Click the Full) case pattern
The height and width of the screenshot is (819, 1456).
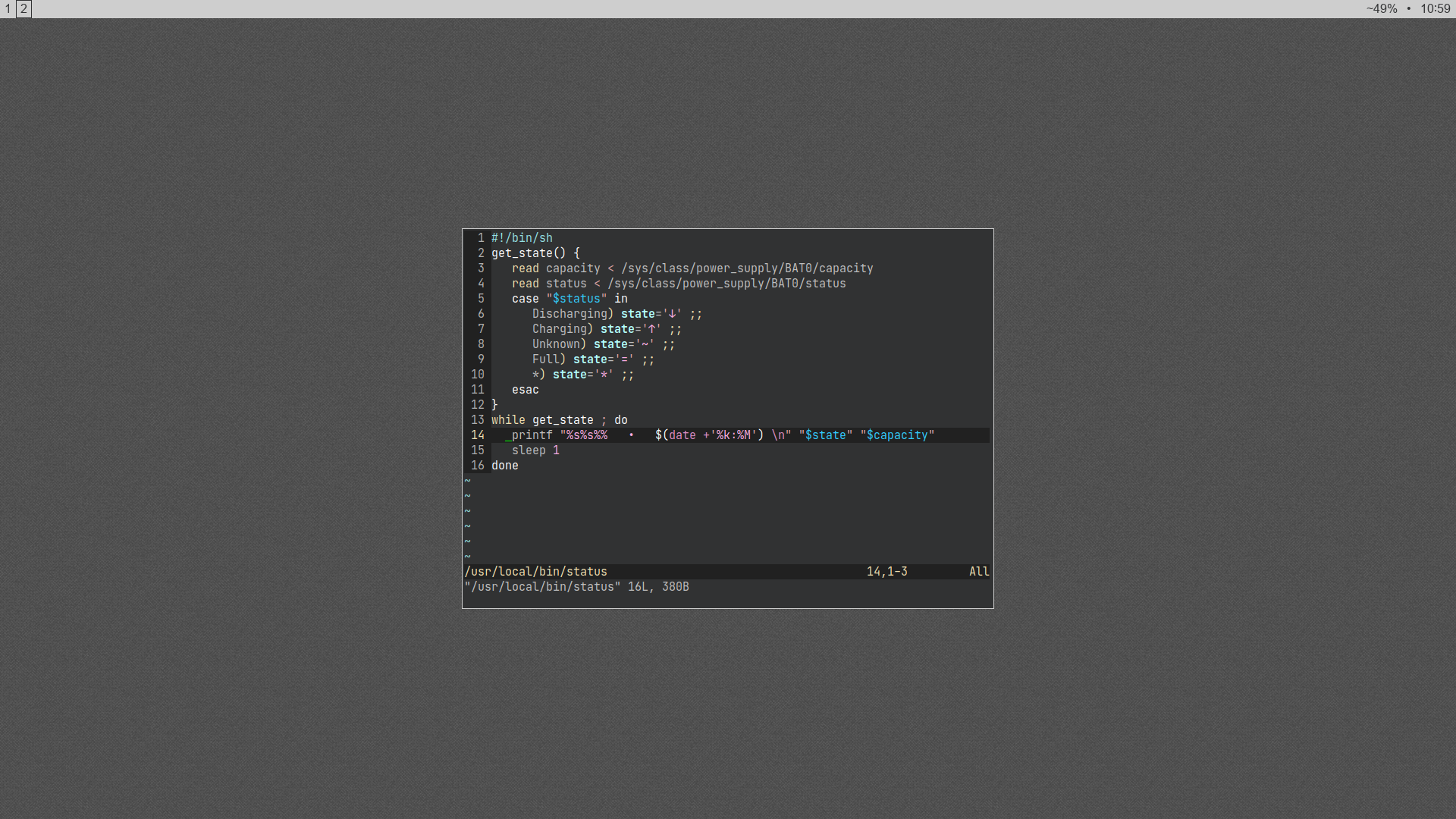pyautogui.click(x=549, y=359)
